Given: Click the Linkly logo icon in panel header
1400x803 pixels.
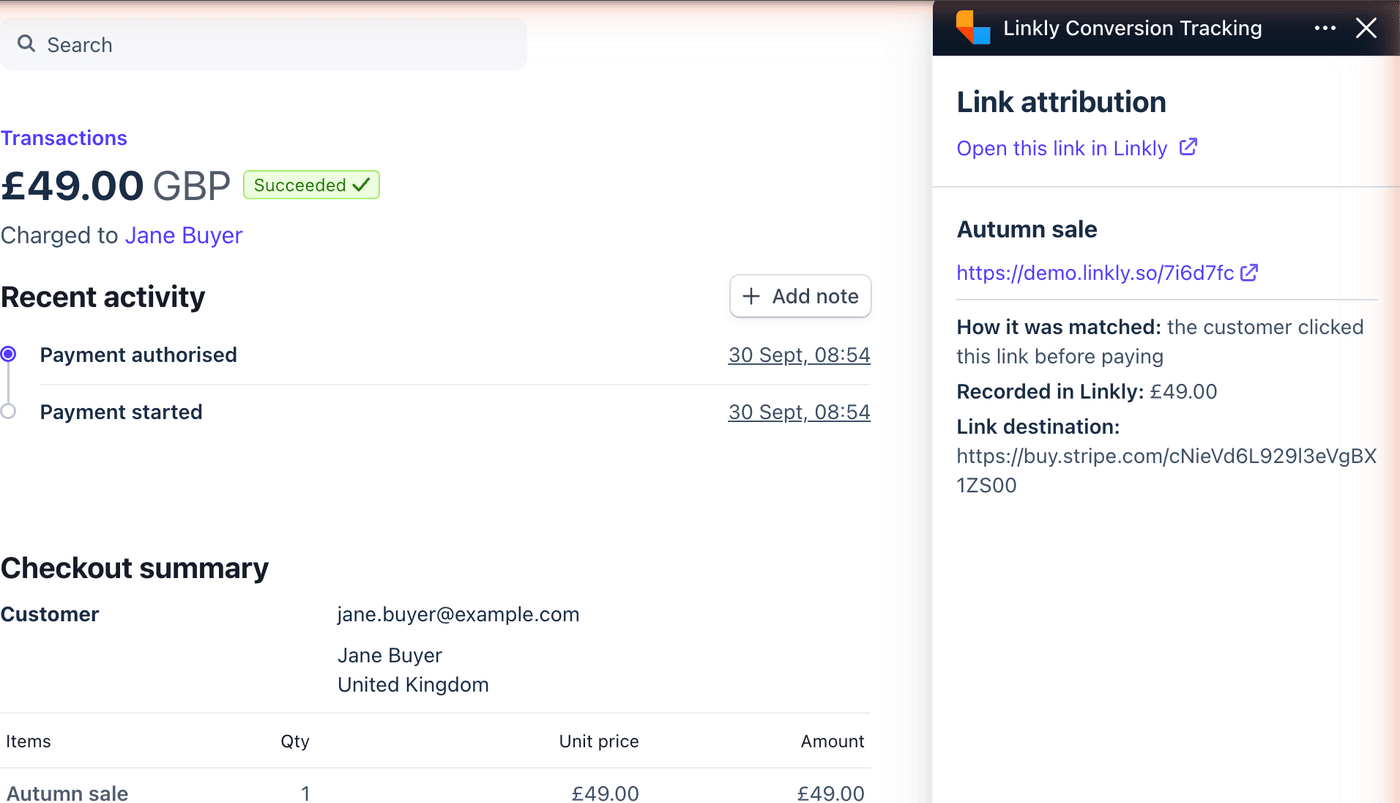Looking at the screenshot, I should pyautogui.click(x=973, y=28).
